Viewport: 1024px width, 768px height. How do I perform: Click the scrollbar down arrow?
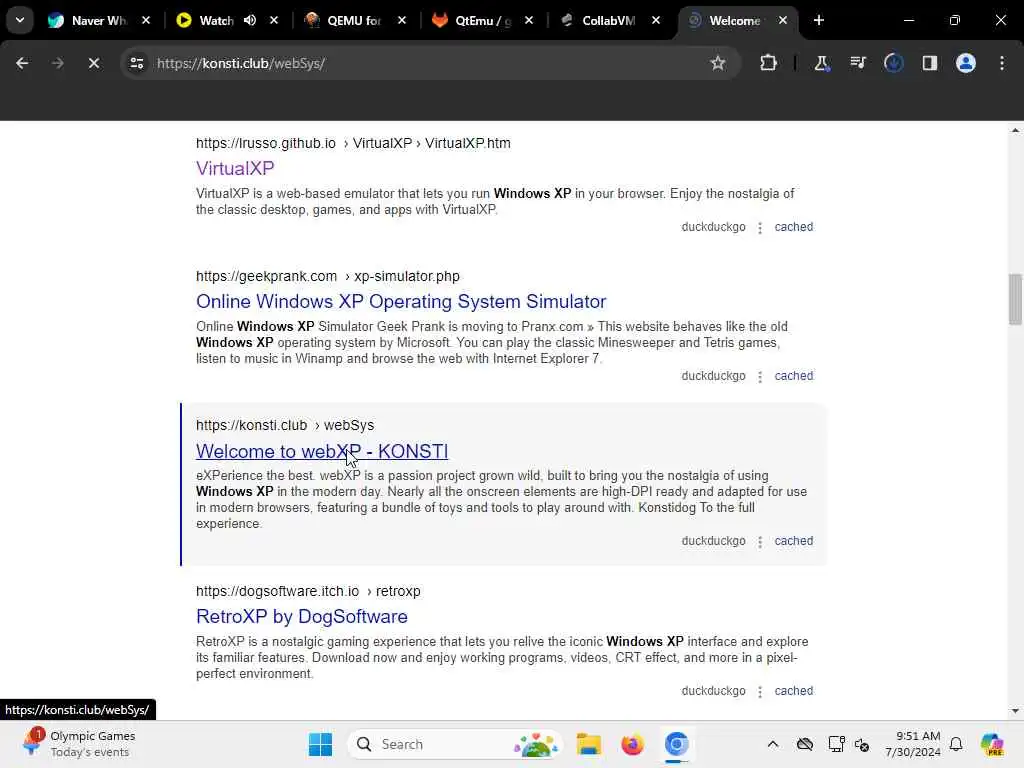pyautogui.click(x=1015, y=711)
